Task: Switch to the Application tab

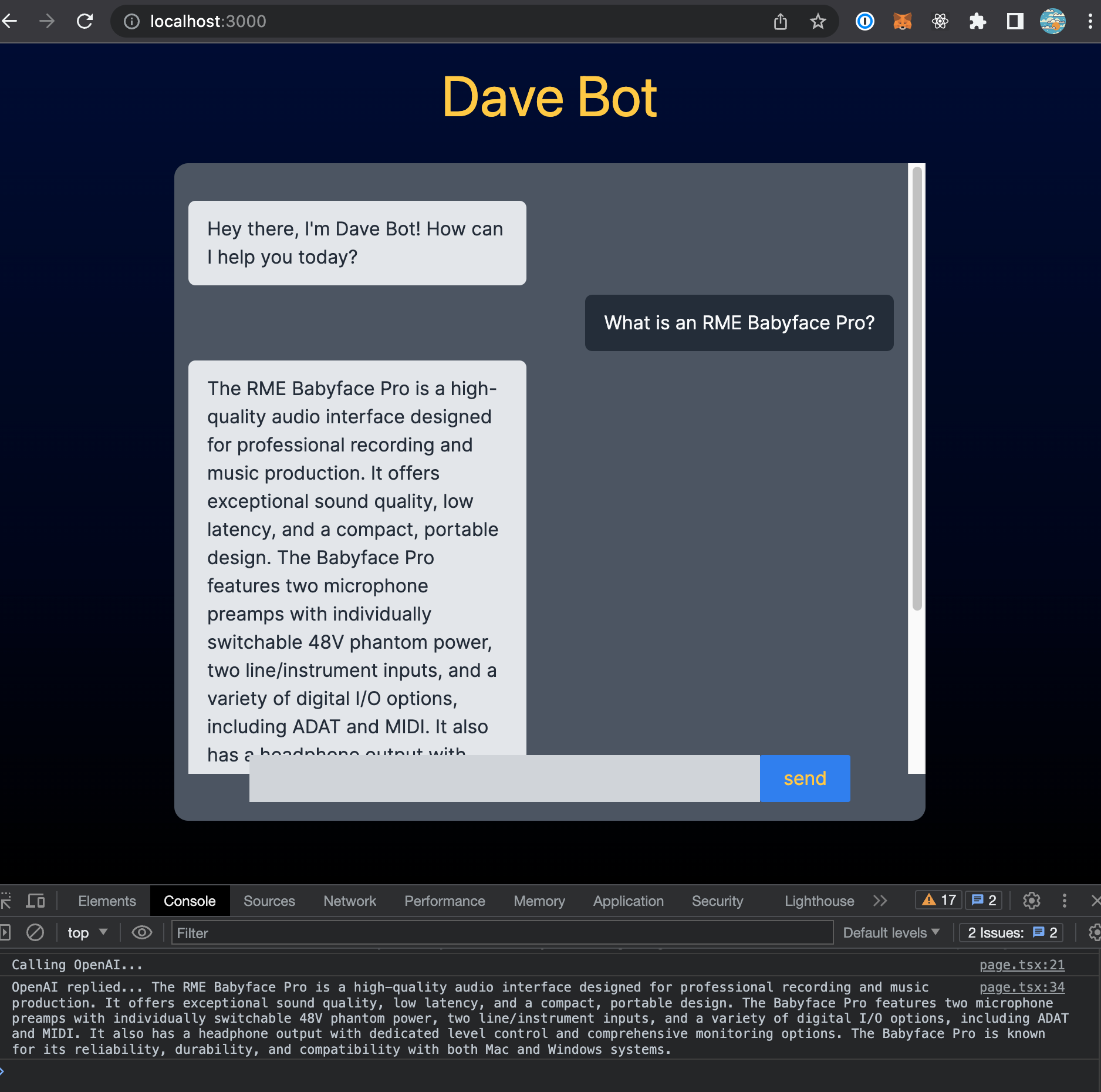Action: pyautogui.click(x=627, y=901)
